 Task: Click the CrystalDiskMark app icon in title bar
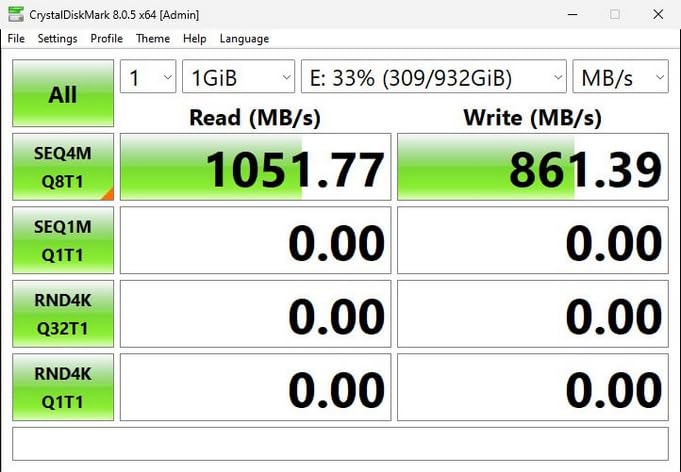click(x=16, y=14)
